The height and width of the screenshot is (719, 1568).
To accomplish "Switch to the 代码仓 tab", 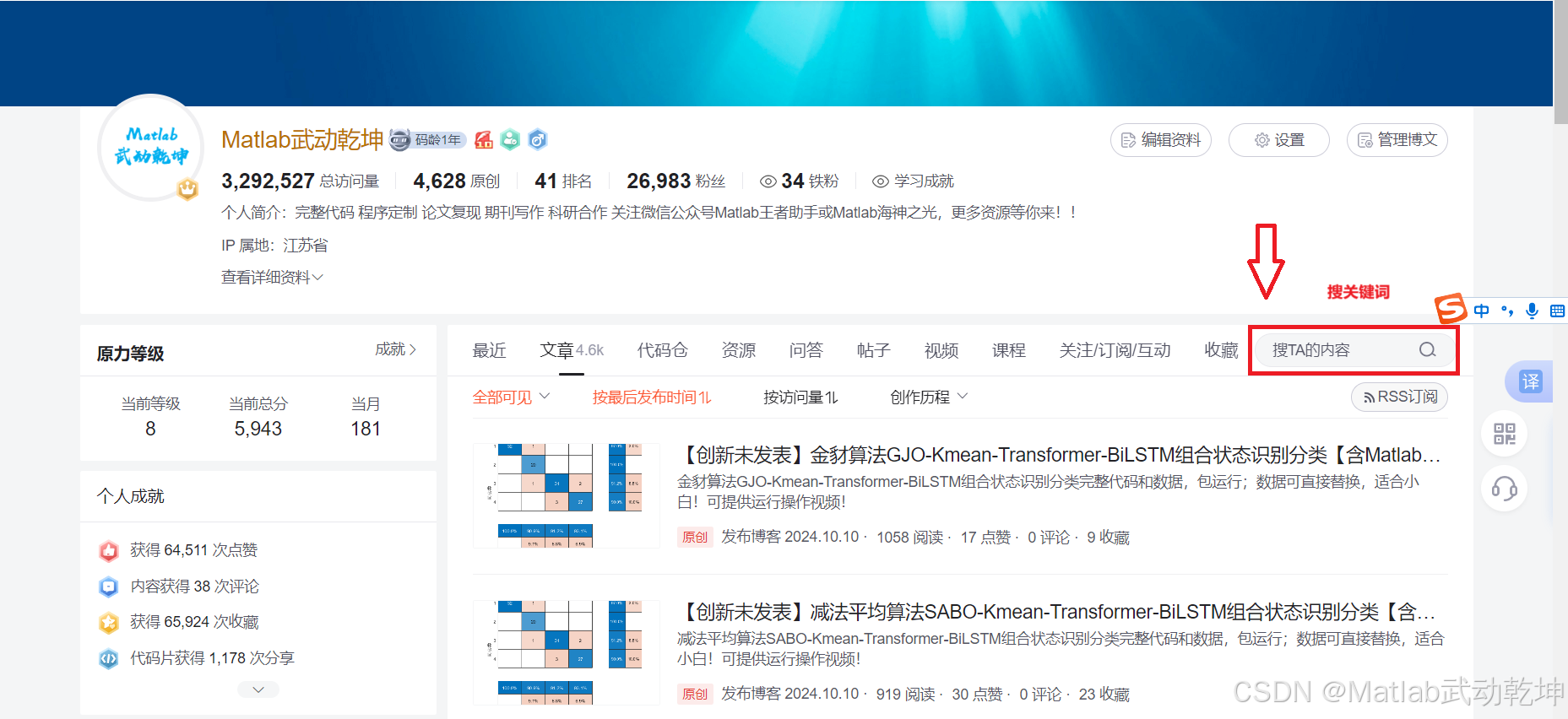I will [x=663, y=350].
